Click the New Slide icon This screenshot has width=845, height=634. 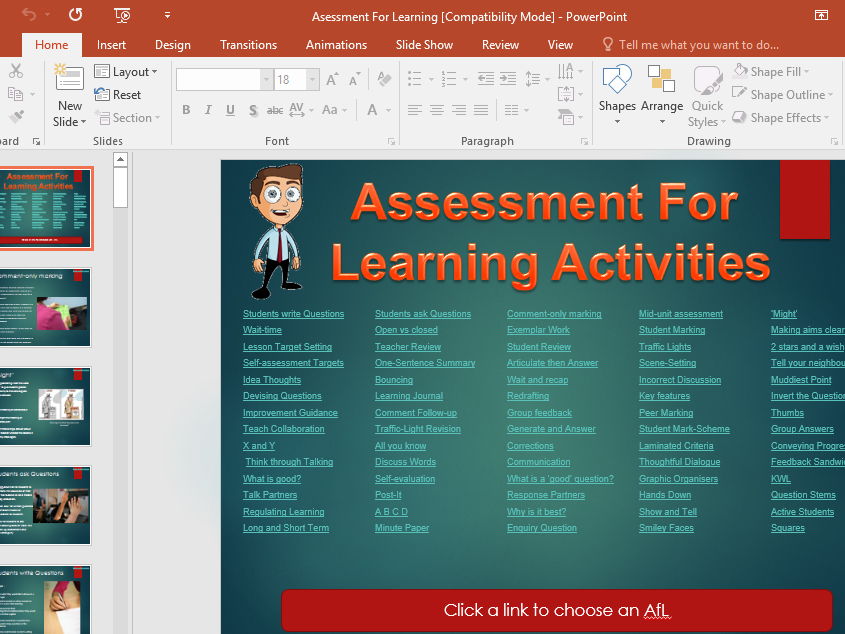70,78
